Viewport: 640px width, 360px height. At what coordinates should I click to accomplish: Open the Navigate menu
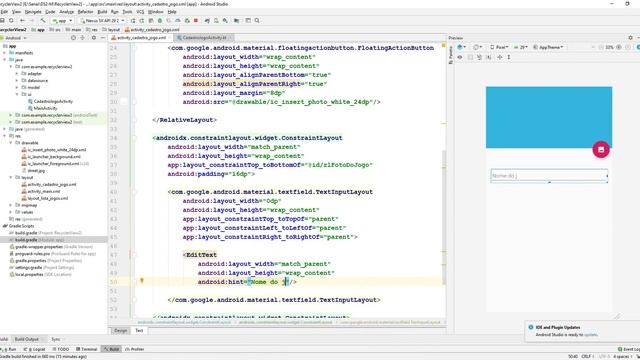pos(33,12)
